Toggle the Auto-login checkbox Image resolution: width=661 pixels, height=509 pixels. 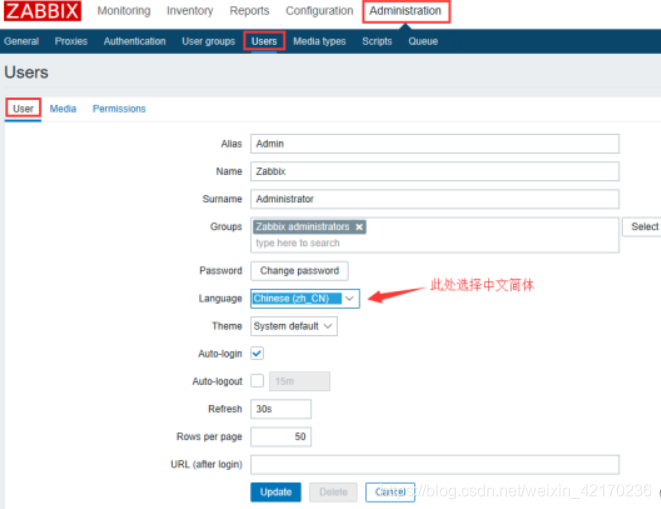point(257,353)
